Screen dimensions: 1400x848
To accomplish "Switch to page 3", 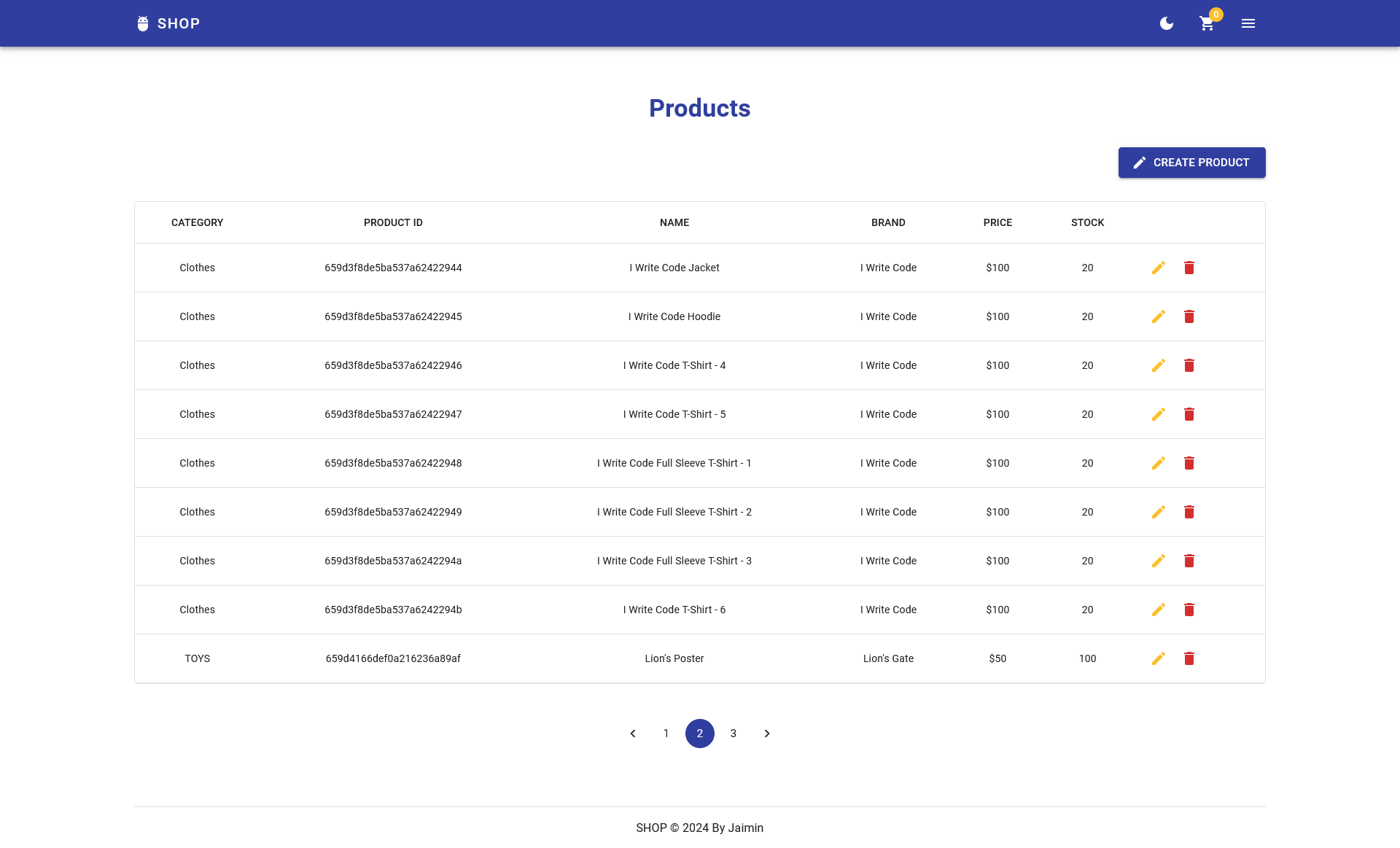I will [x=734, y=734].
